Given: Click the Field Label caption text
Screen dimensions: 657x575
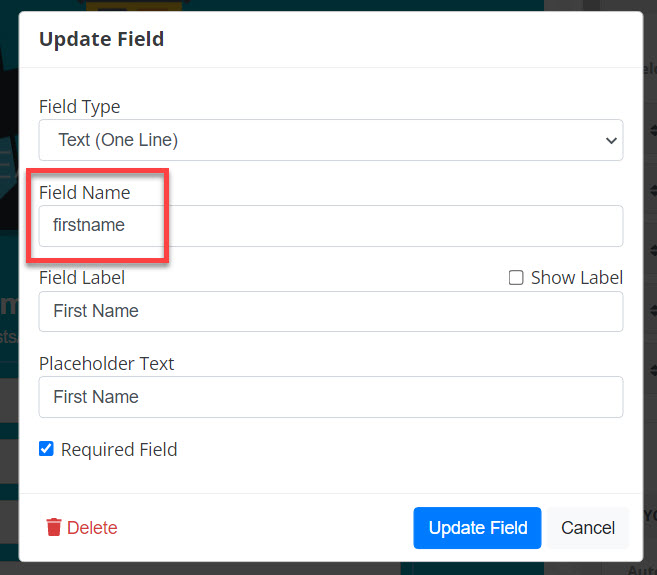Looking at the screenshot, I should pyautogui.click(x=82, y=278).
